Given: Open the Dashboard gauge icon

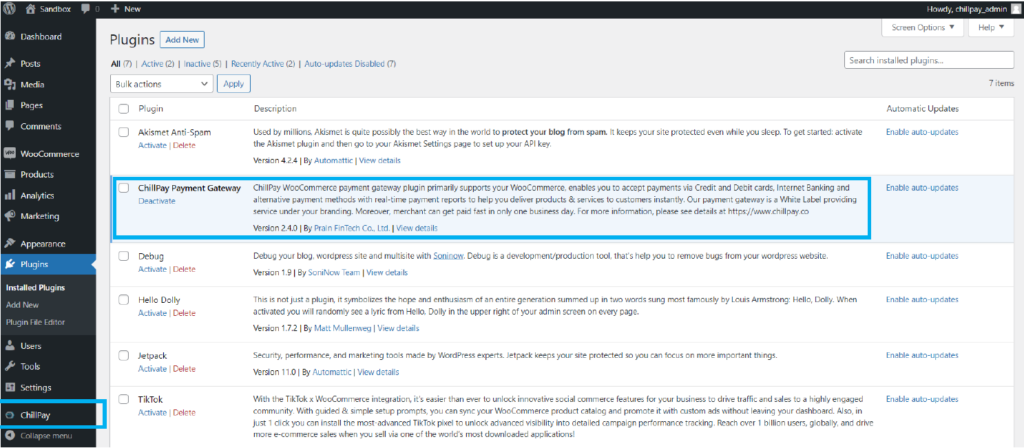Looking at the screenshot, I should [x=10, y=37].
